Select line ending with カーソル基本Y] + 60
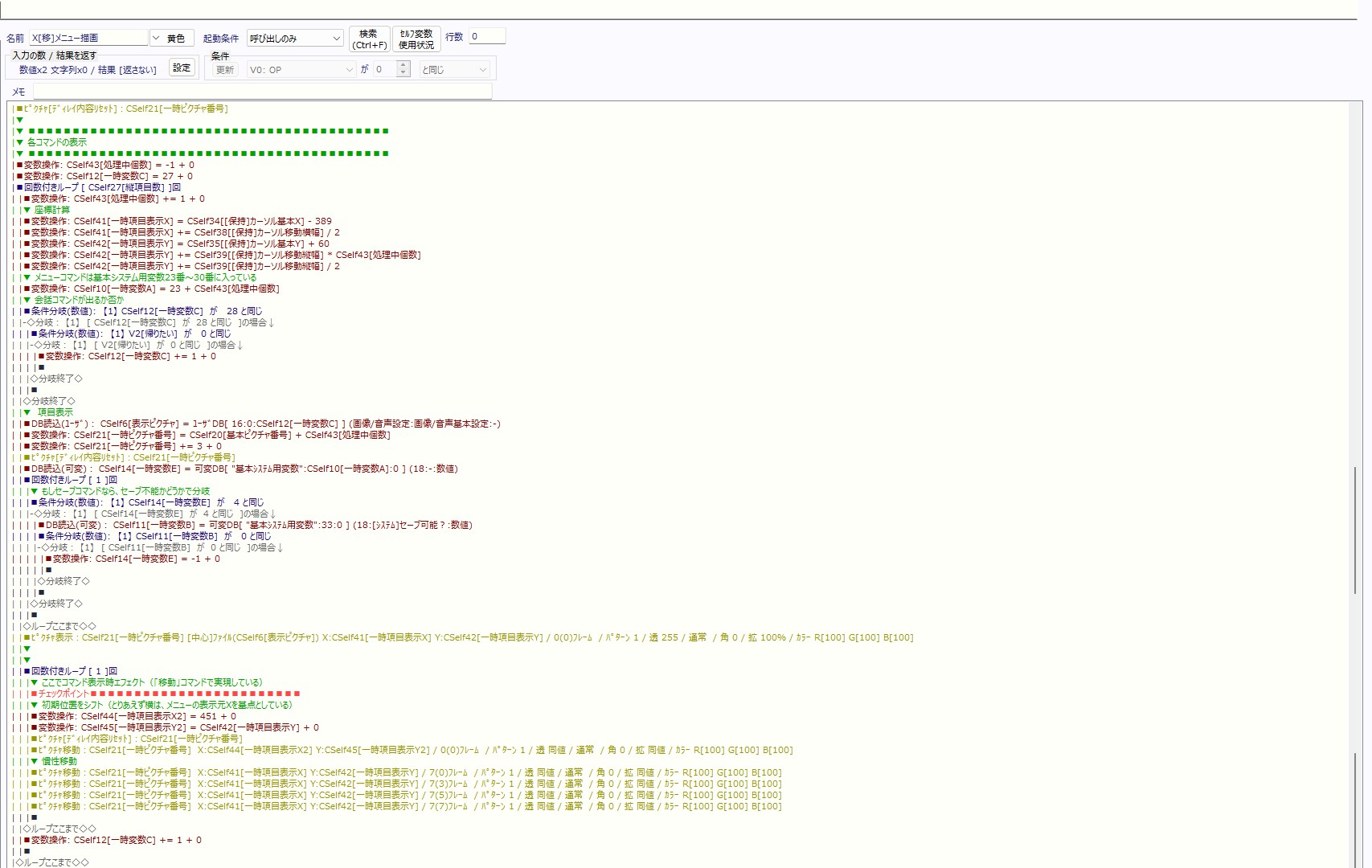This screenshot has height=868, width=1372. point(180,244)
